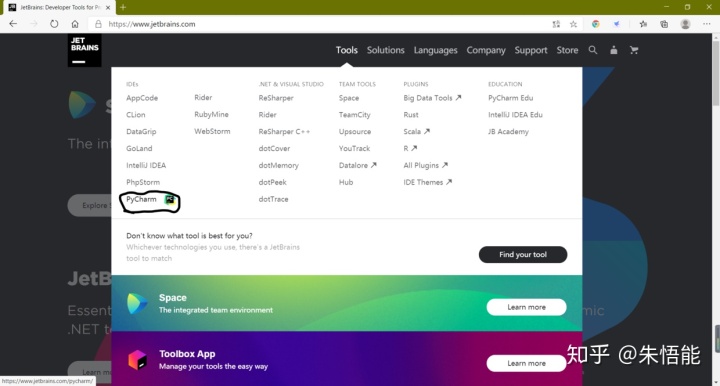Open Space under Team Tools
720x386 pixels.
349,98
